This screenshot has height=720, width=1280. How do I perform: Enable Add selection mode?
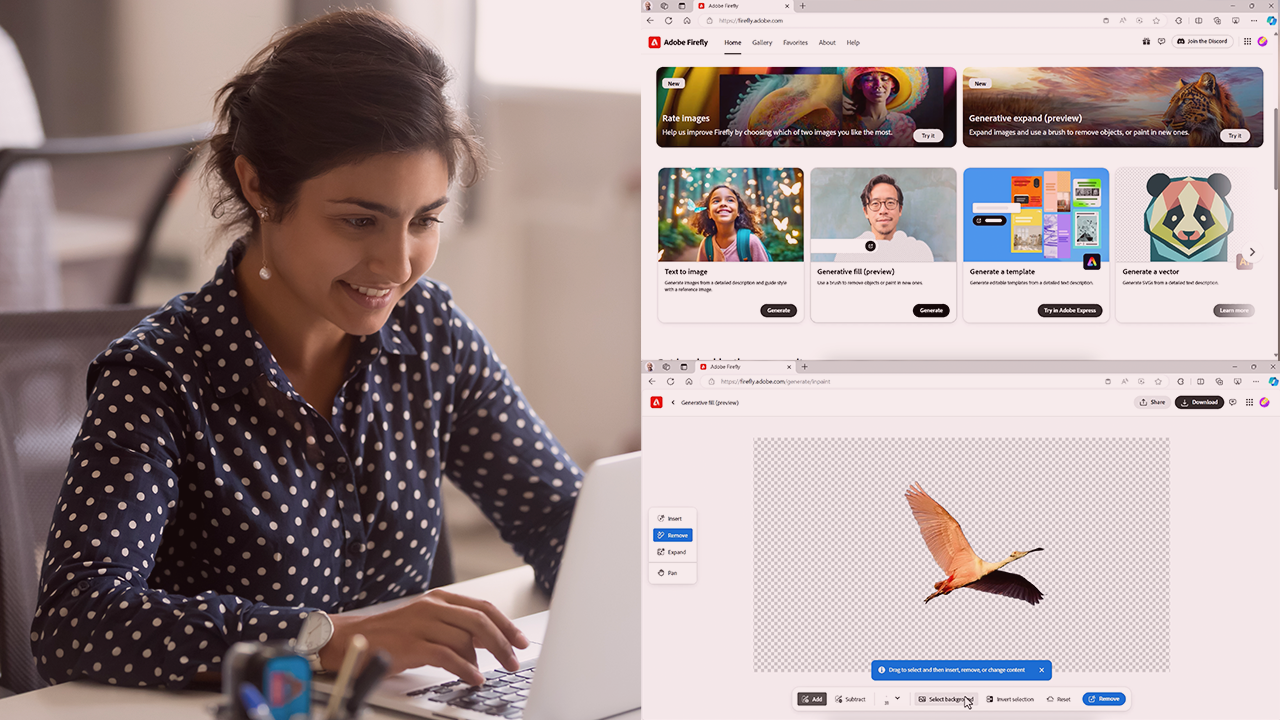(812, 699)
